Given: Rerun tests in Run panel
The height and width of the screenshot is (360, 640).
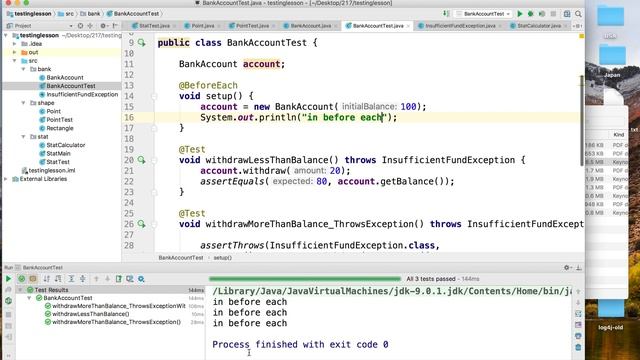Looking at the screenshot, I should coord(8,279).
